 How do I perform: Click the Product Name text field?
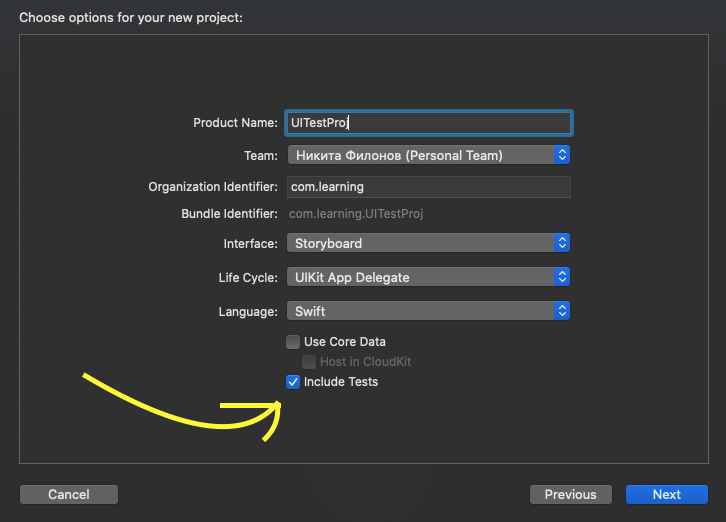pyautogui.click(x=429, y=122)
